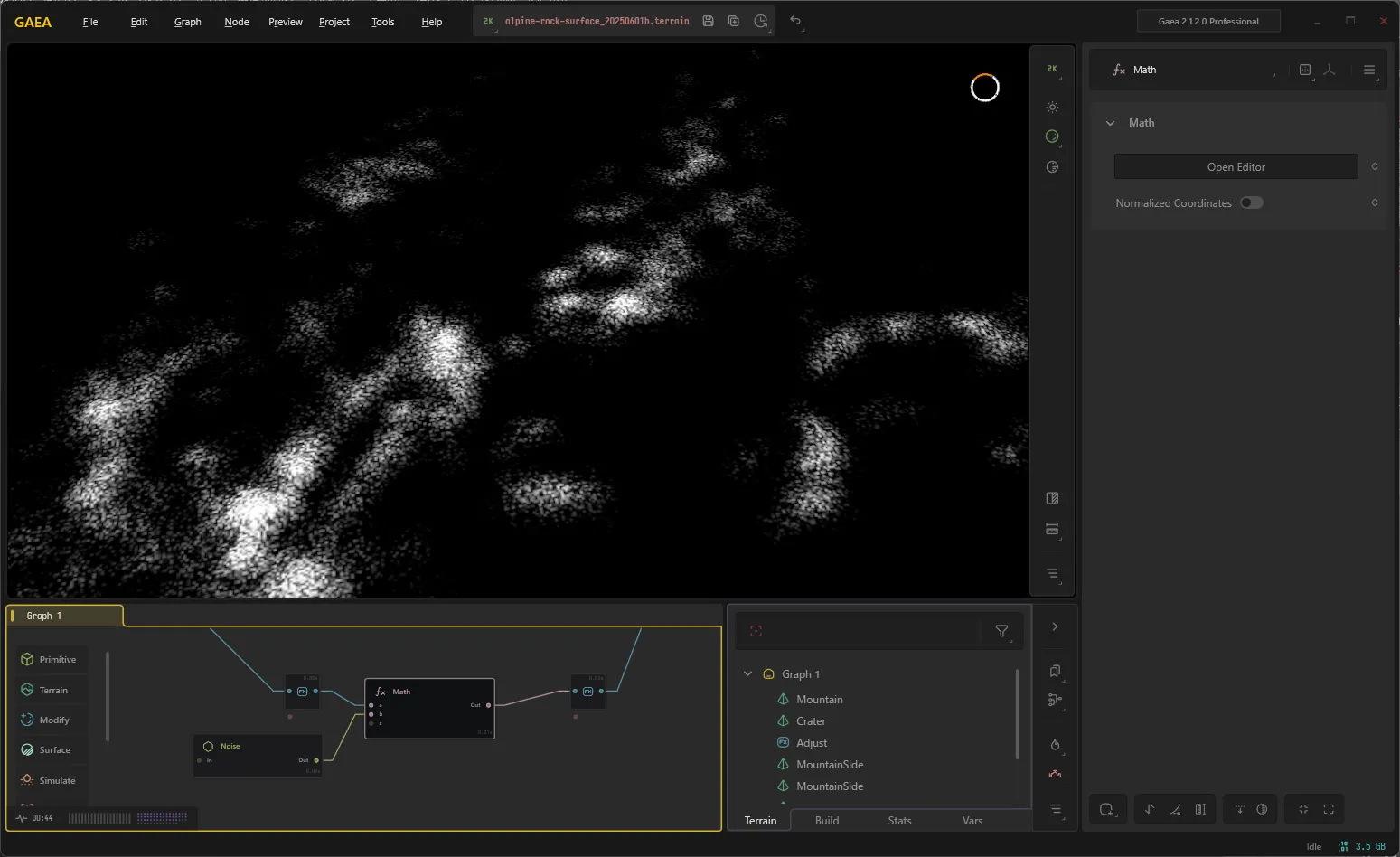Click the split-columns icon in the bottom toolbar
This screenshot has height=857, width=1400.
coord(1200,809)
